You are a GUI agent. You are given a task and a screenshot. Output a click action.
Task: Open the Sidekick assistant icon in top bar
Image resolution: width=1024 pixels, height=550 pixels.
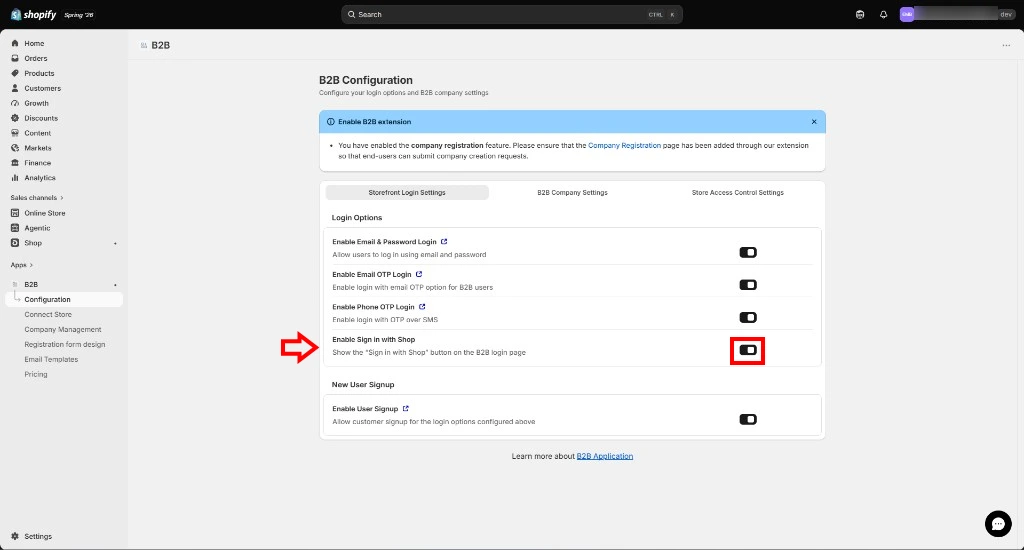point(860,14)
